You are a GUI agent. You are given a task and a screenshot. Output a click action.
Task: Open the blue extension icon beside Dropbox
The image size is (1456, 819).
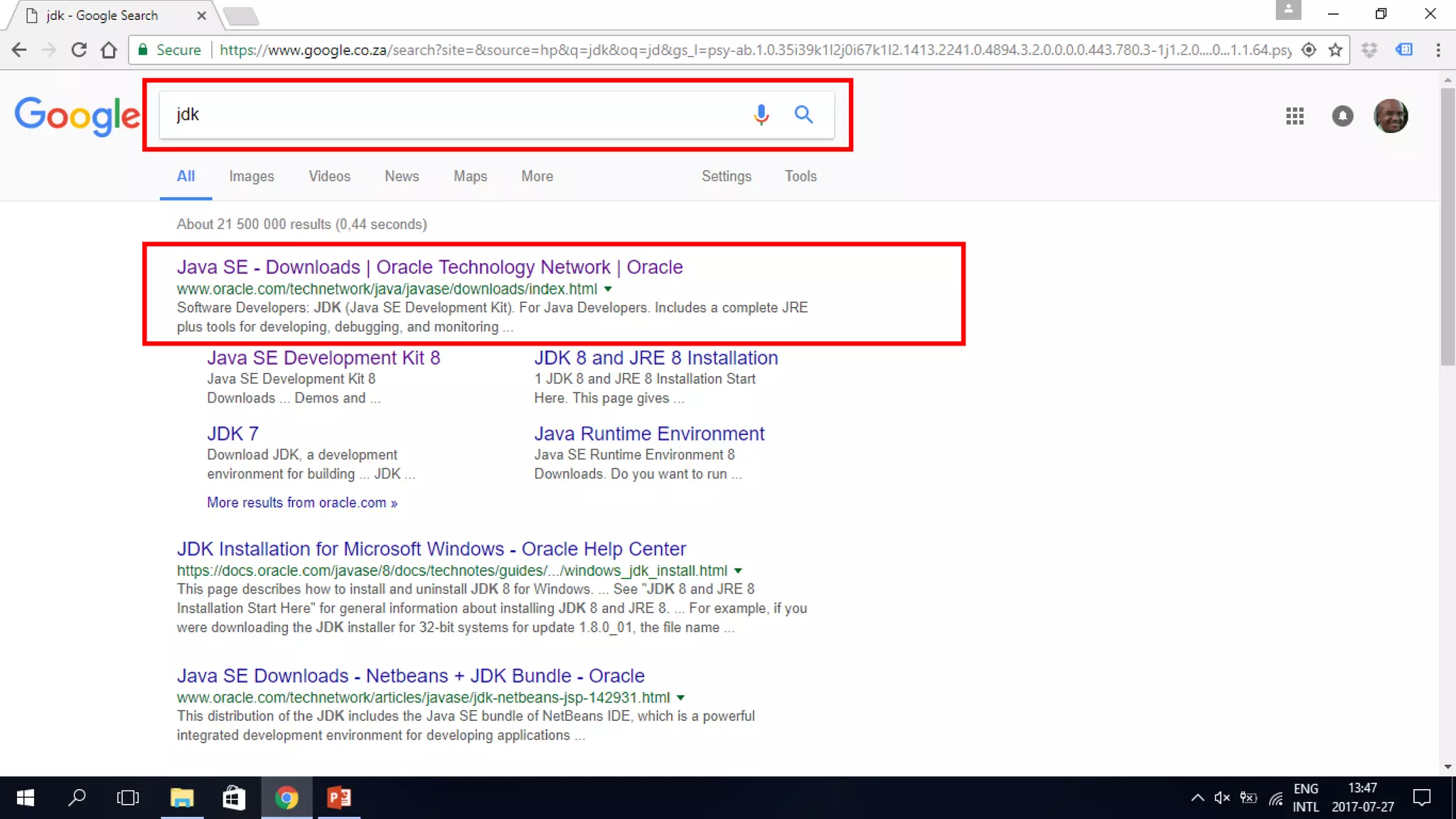1404,50
